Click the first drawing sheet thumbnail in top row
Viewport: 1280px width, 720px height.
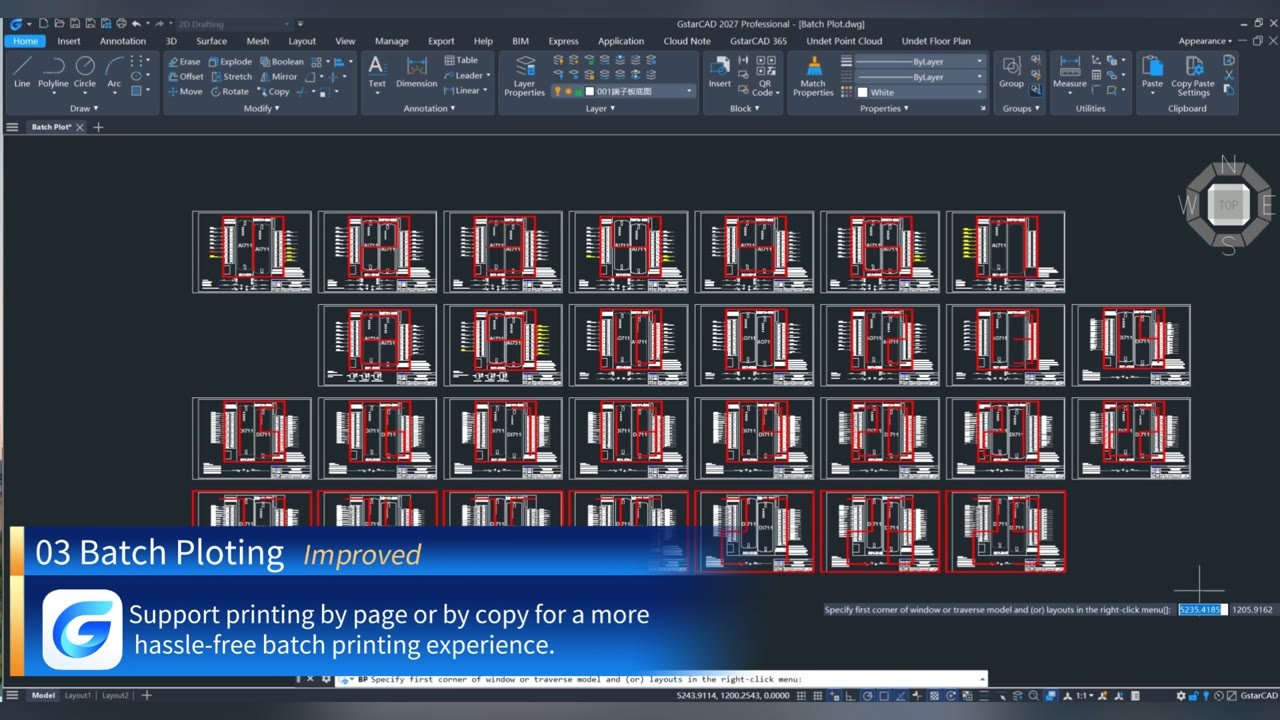(252, 252)
